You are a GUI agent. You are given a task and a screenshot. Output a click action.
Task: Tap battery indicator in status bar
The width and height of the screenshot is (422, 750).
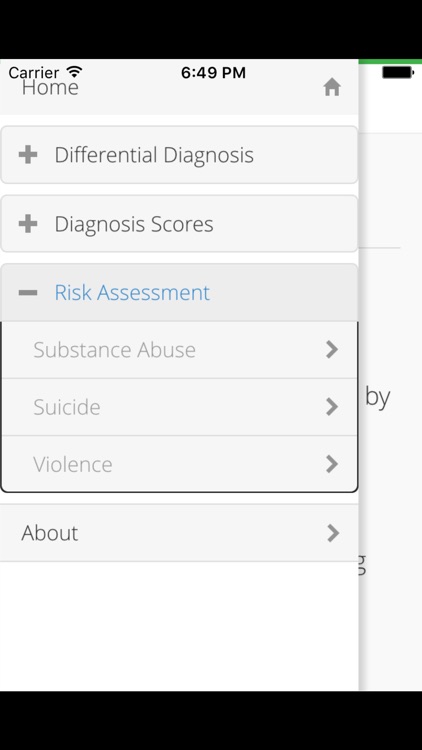click(398, 73)
